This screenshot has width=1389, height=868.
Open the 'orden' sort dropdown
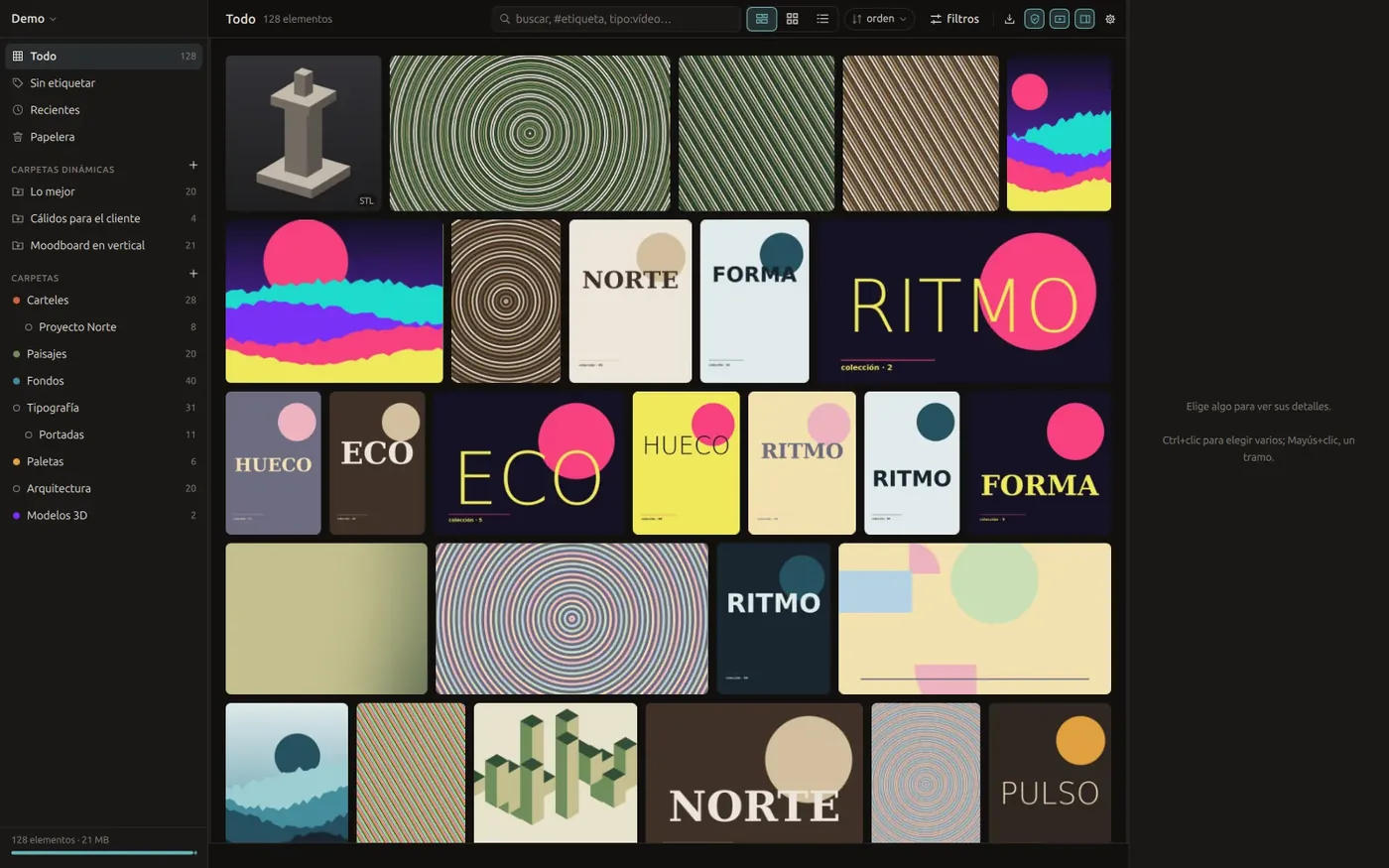879,19
